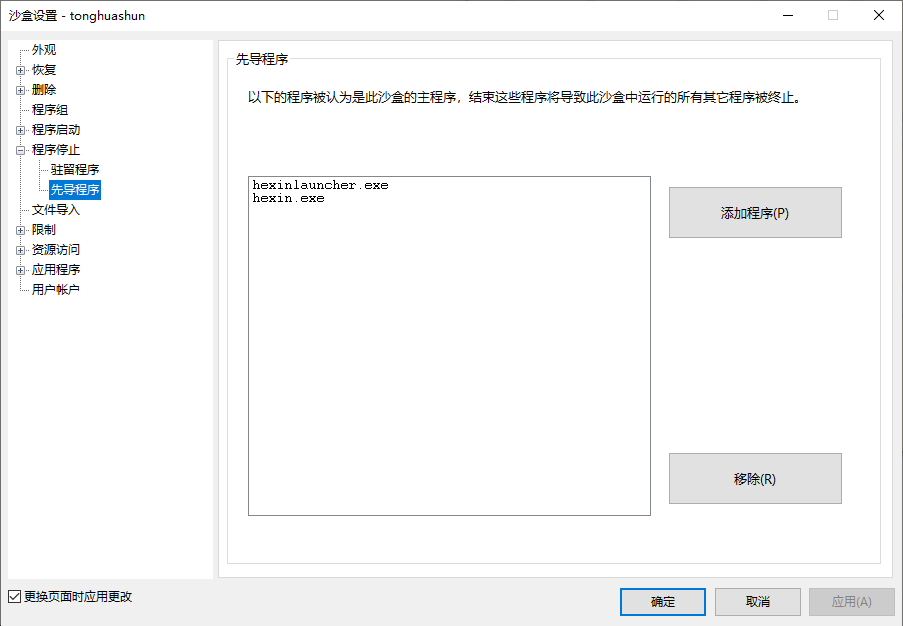
Task: Select 资源访问 in the tree
Action: point(56,249)
